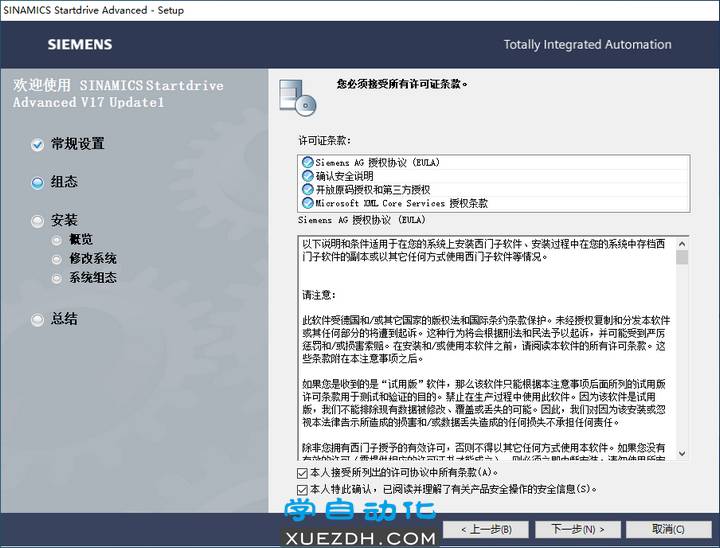Proceed with the 下一步(N) button
Screen dimensions: 720x548
(578, 530)
